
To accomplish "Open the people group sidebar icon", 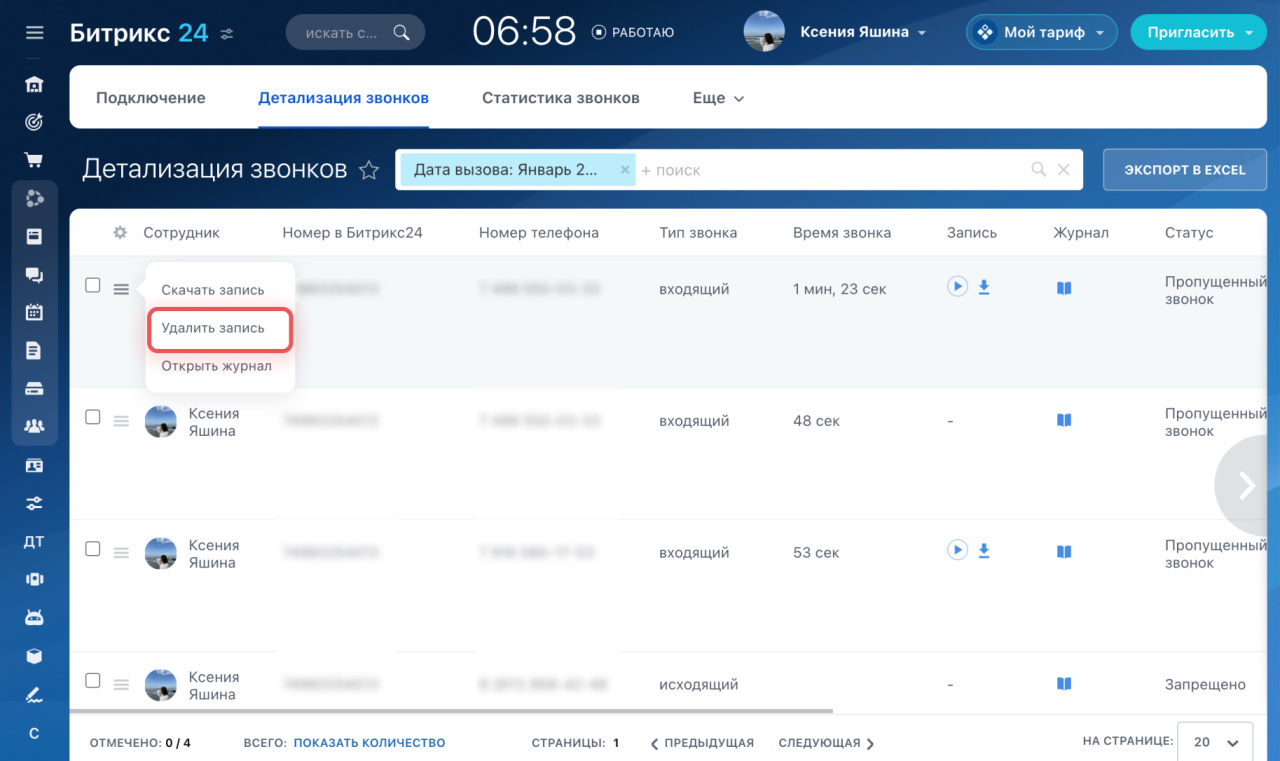I will pyautogui.click(x=34, y=426).
